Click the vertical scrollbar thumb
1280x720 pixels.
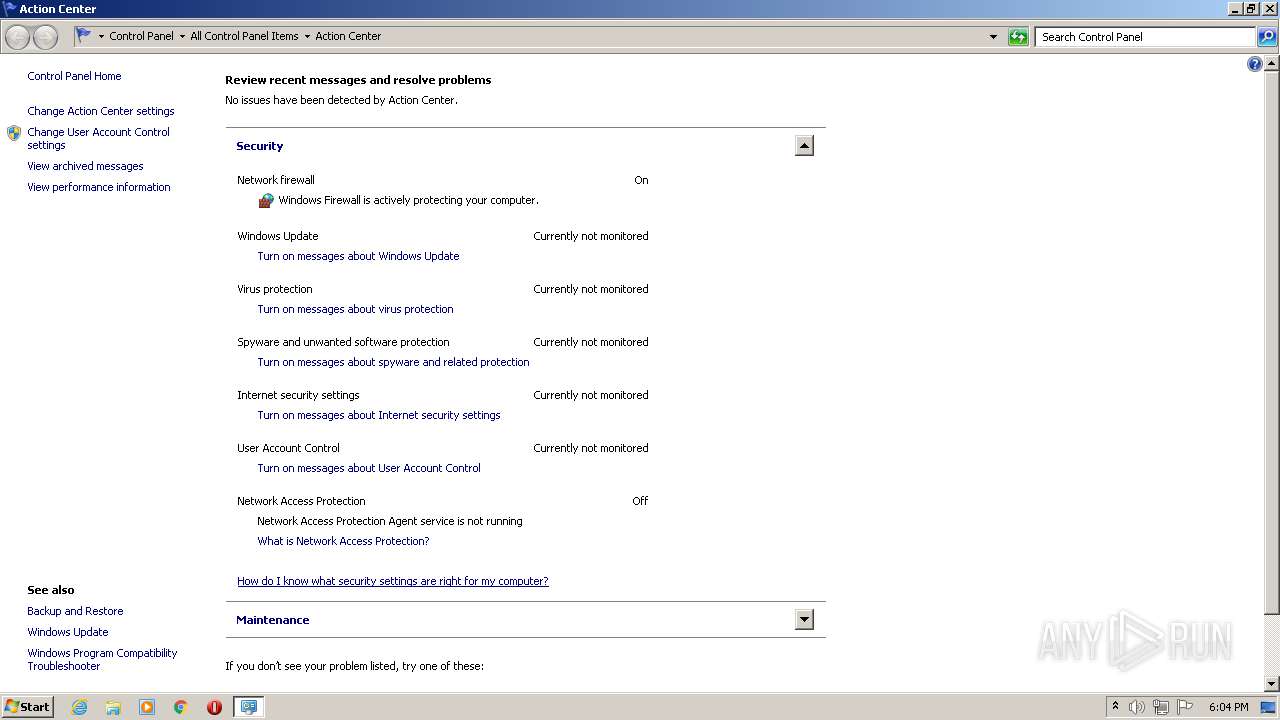1272,340
